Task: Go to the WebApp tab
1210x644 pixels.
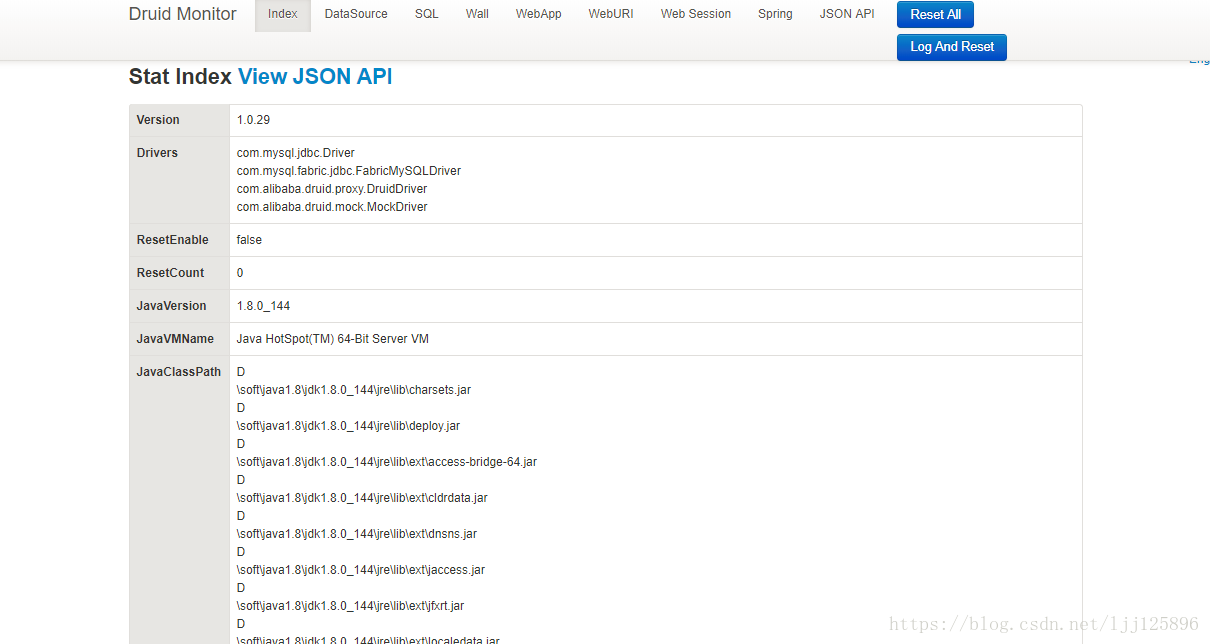Action: tap(539, 14)
